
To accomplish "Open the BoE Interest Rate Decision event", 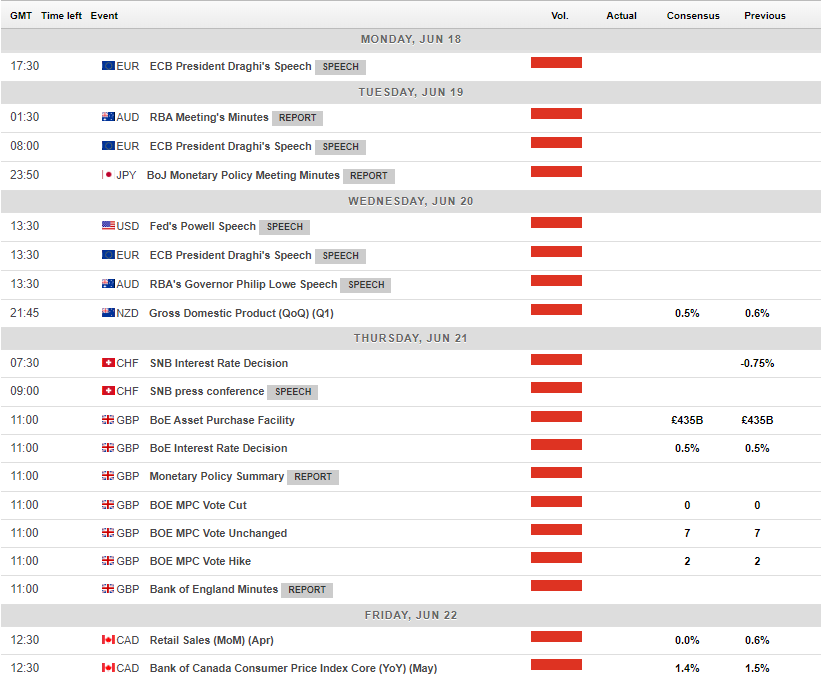I will click(x=218, y=448).
